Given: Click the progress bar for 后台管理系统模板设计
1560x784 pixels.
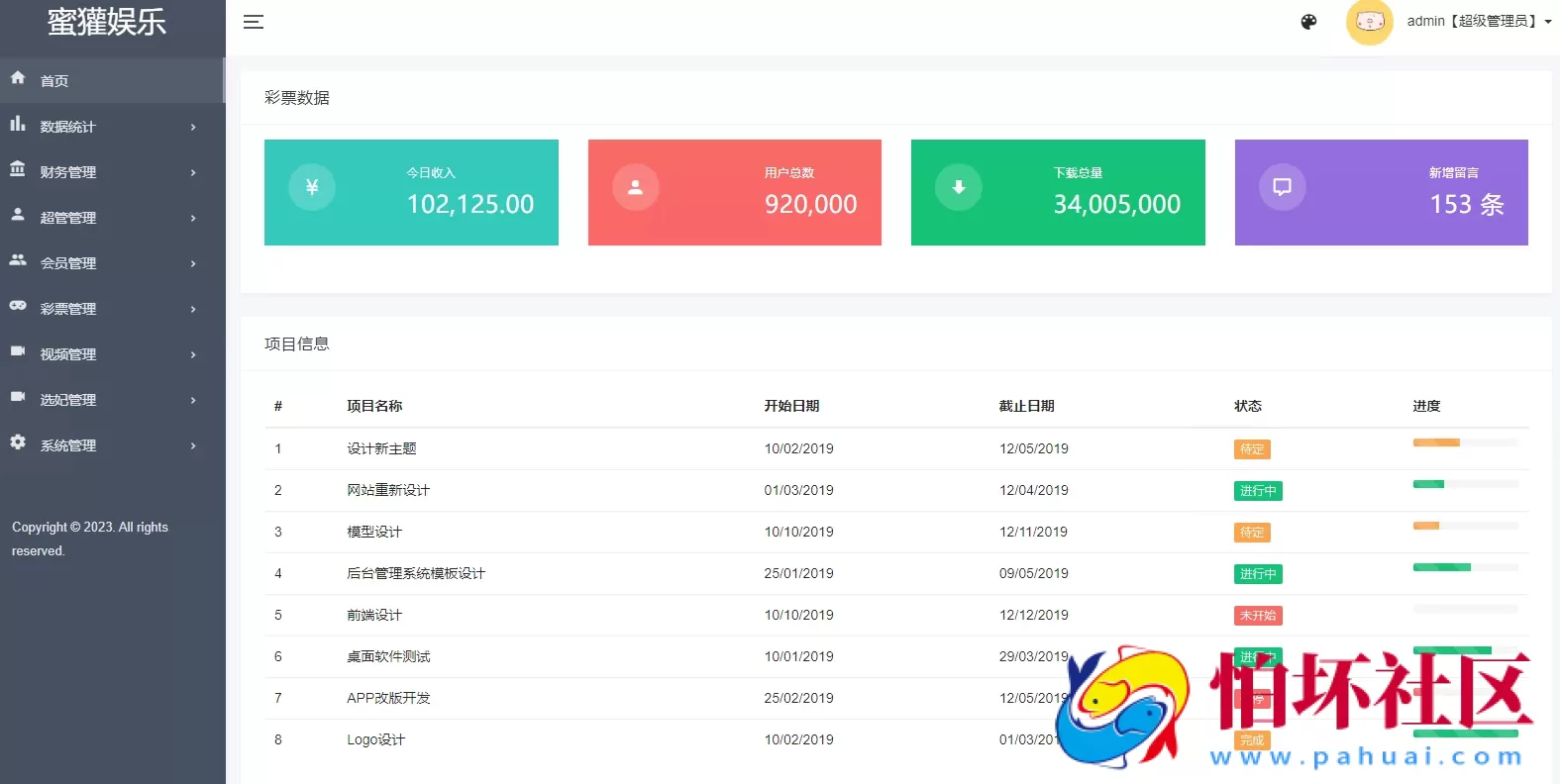Looking at the screenshot, I should 1466,567.
